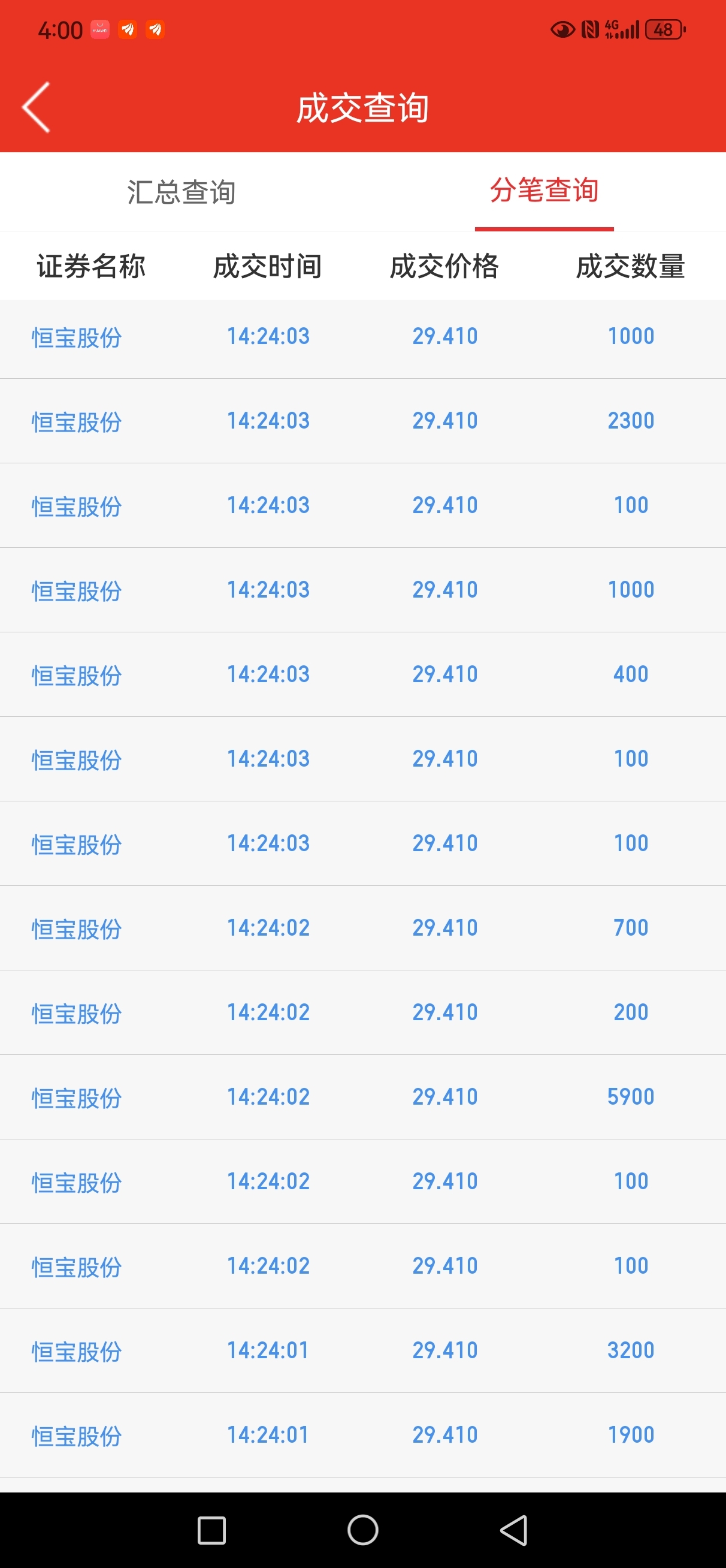Open the trade row with quantity 2300
Viewport: 726px width, 1568px height.
click(x=362, y=421)
